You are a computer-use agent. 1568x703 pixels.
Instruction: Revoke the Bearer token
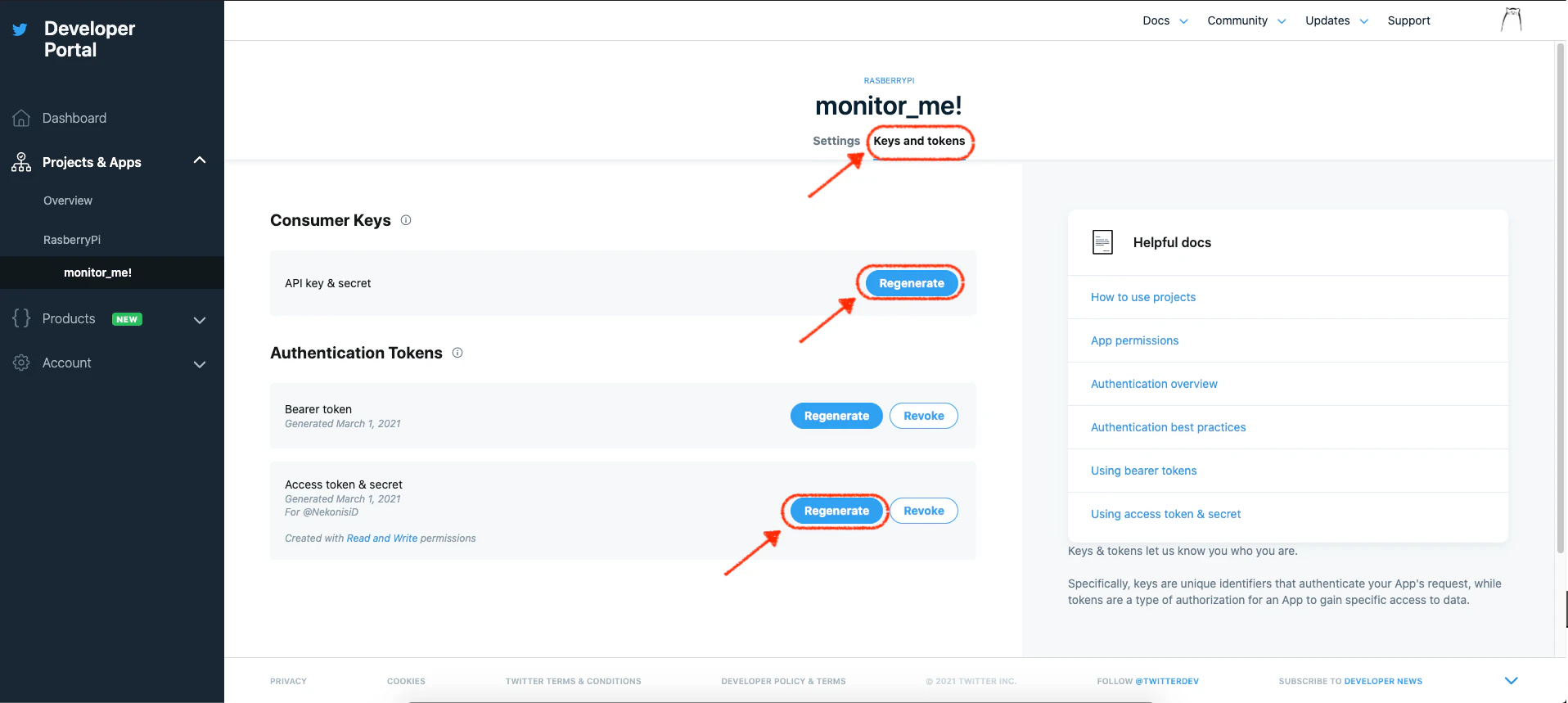click(x=924, y=416)
